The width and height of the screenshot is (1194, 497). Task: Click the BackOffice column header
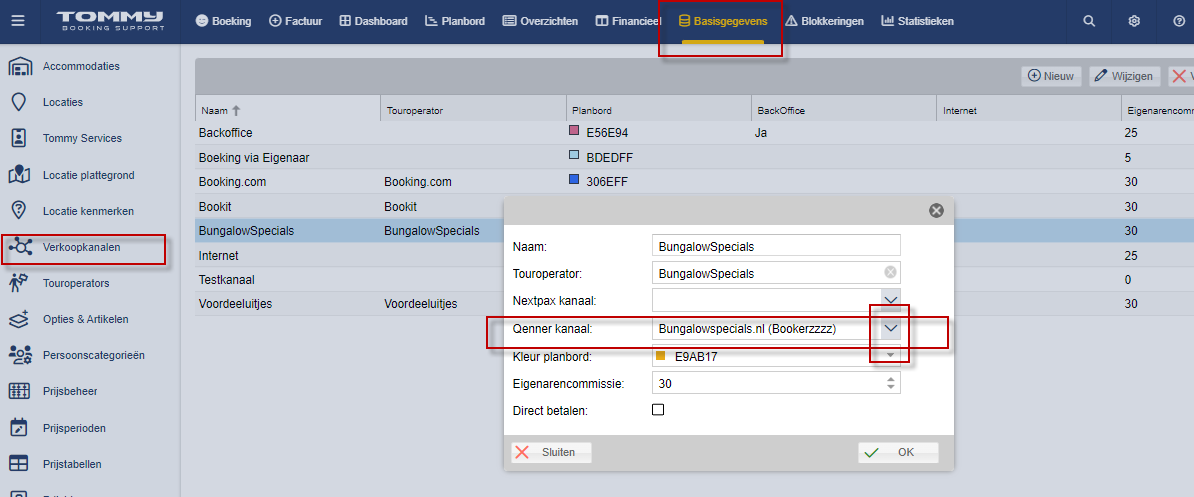coord(844,110)
